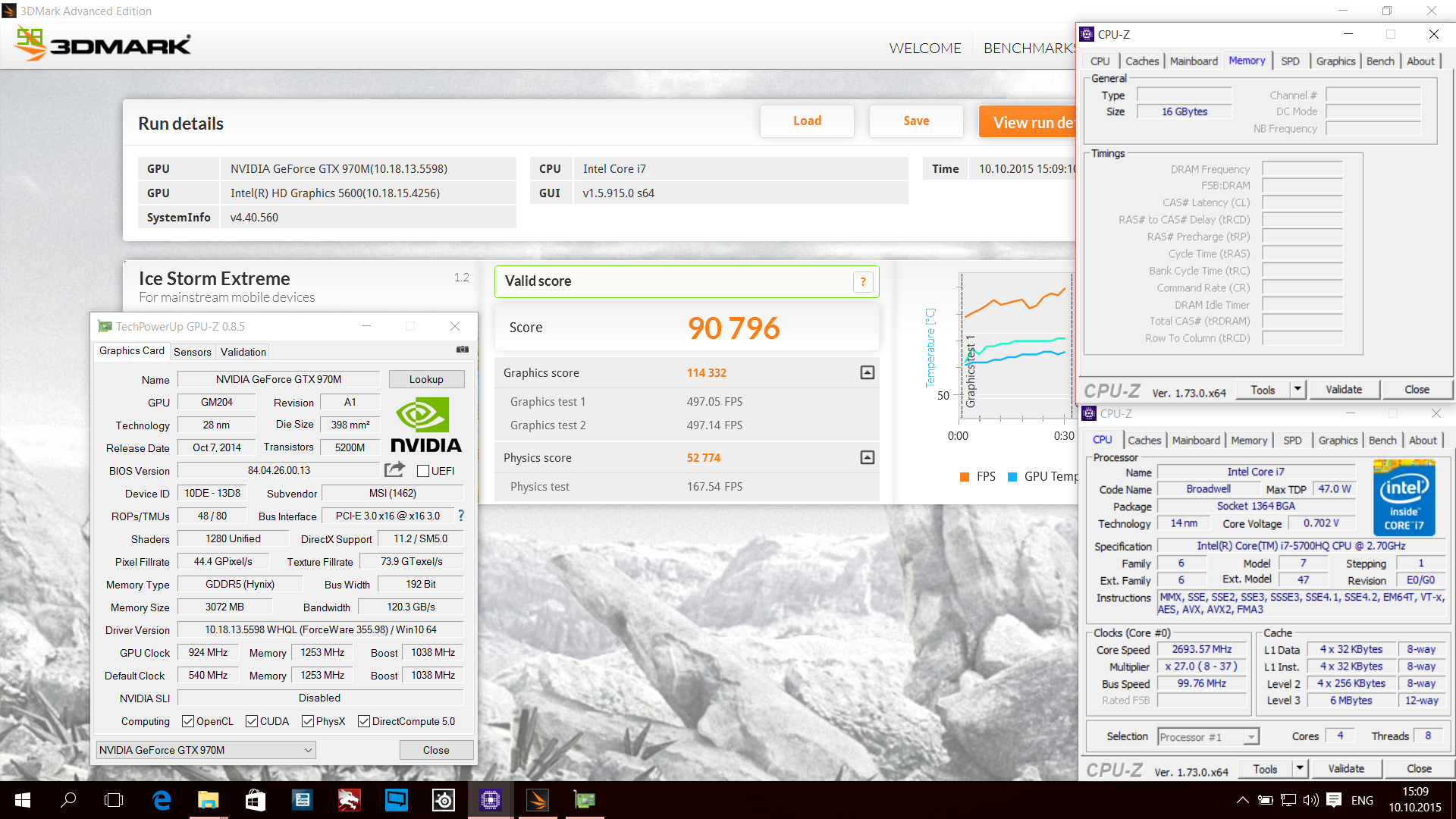This screenshot has width=1456, height=819.
Task: Click the View run details button
Action: (1028, 122)
